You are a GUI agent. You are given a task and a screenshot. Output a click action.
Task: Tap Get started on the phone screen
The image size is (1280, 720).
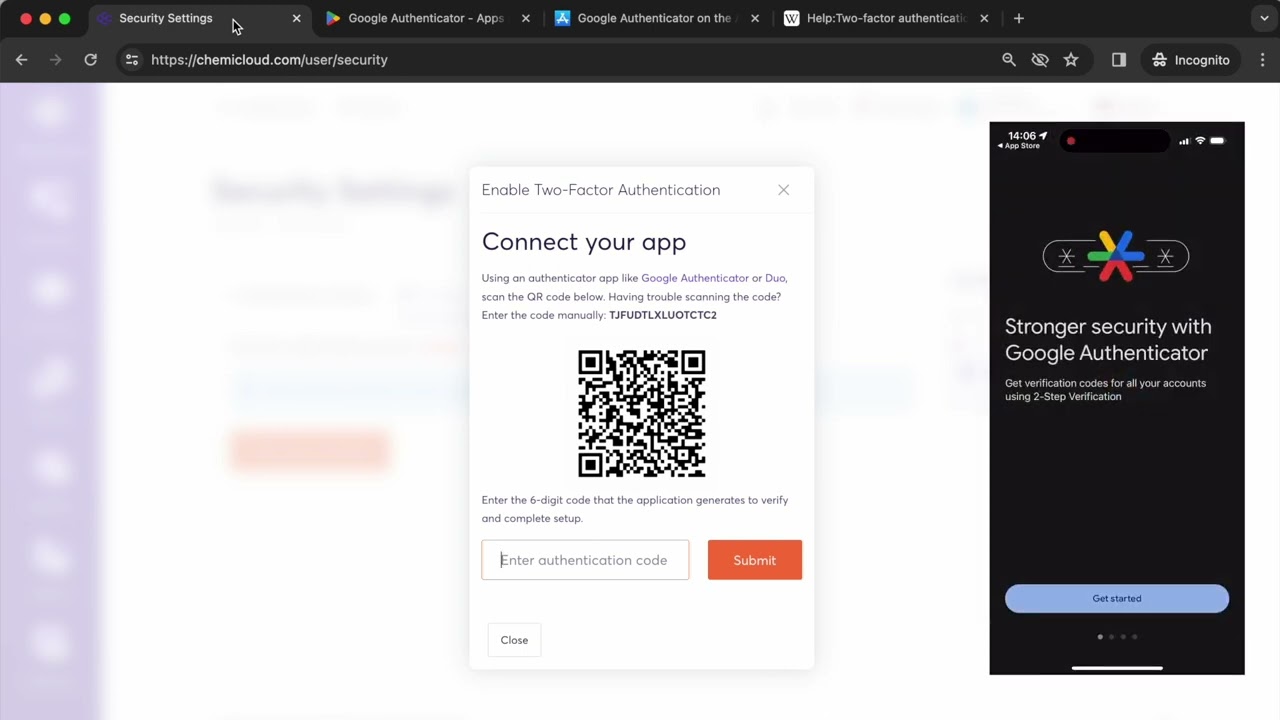[1117, 598]
